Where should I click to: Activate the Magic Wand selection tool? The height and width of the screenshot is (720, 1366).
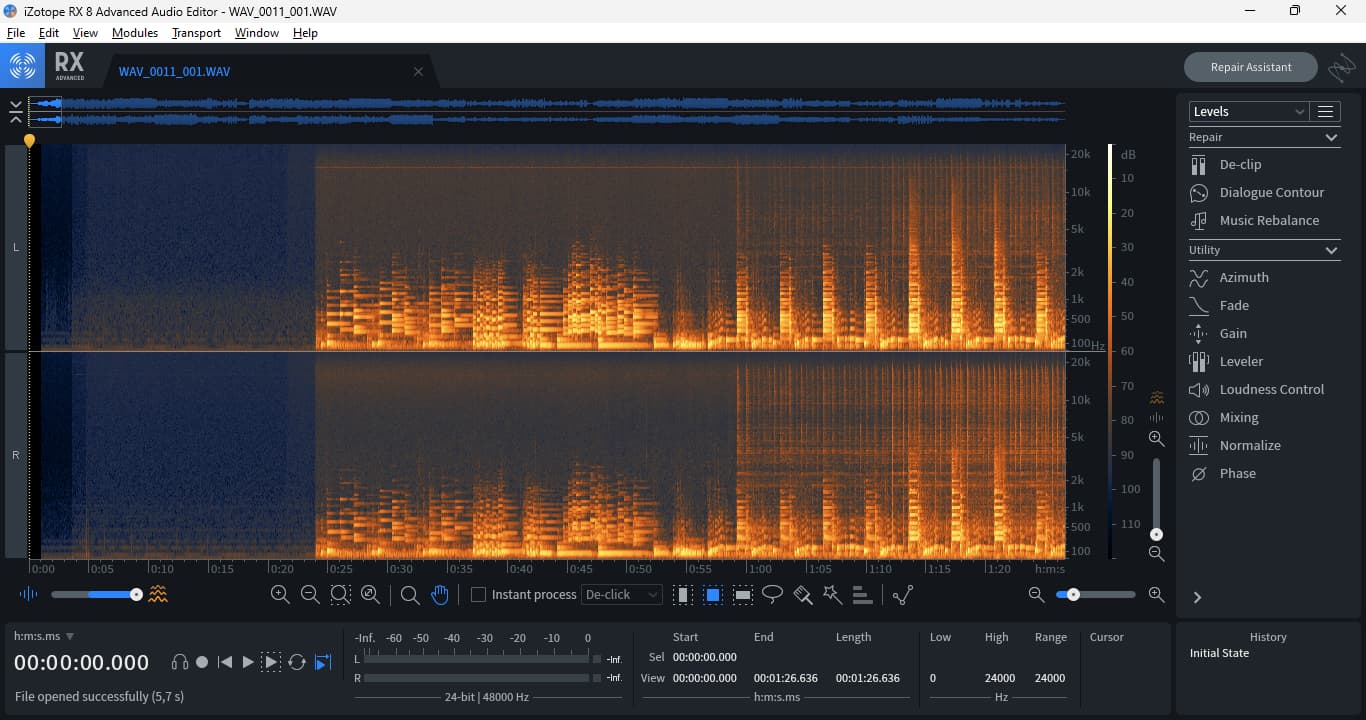click(x=832, y=595)
